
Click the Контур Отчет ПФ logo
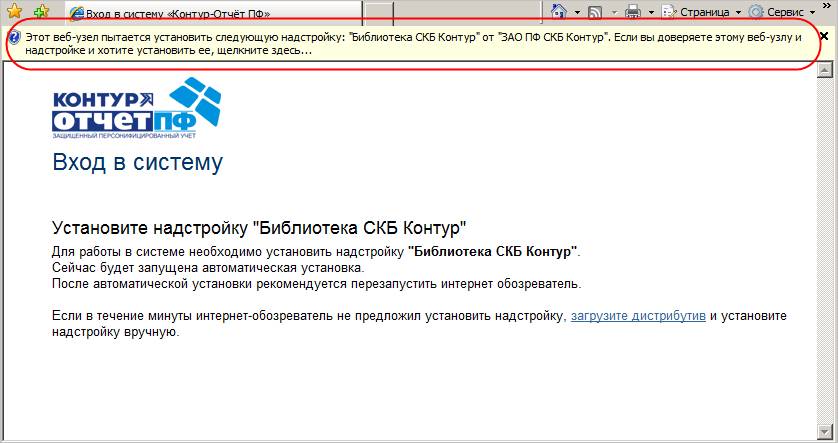pos(137,108)
